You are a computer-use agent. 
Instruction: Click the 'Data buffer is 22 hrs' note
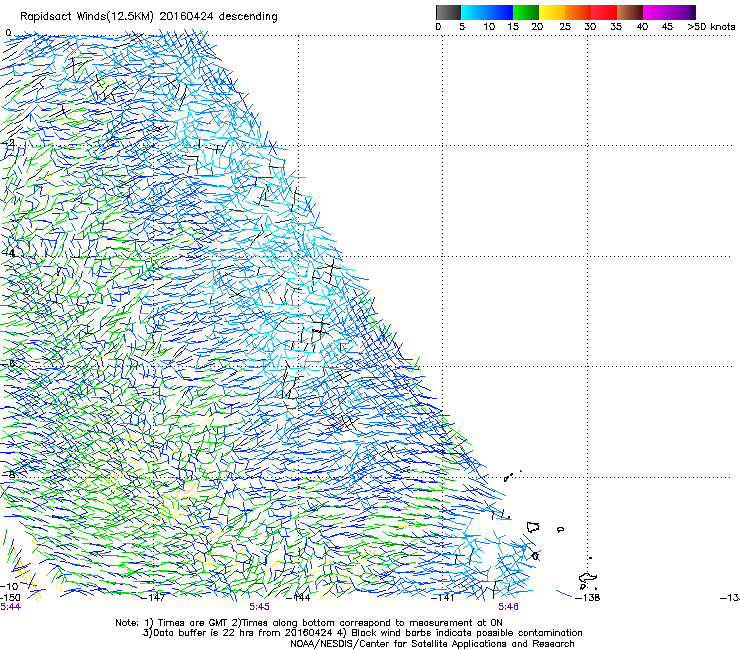pyautogui.click(x=204, y=633)
